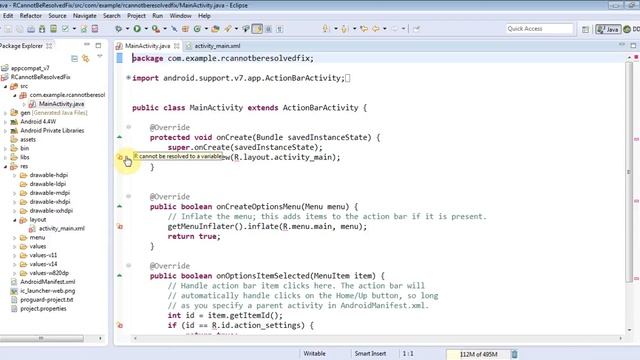Open the Edit menu
Viewport: 640px width, 360px height.
[x=8, y=16]
